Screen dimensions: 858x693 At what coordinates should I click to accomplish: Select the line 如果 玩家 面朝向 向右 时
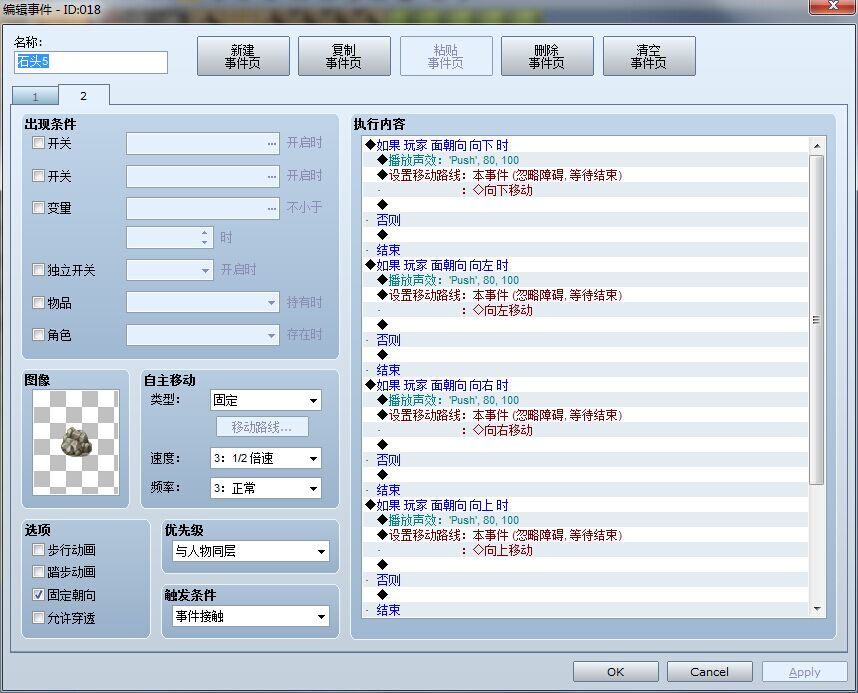(586, 385)
